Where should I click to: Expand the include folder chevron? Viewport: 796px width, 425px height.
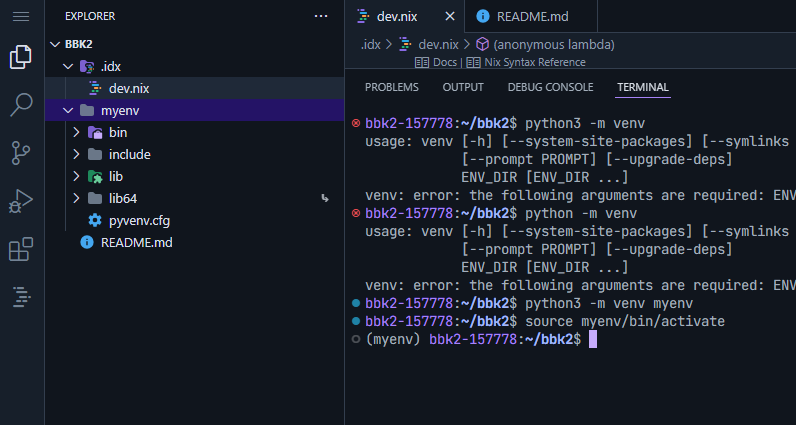tap(76, 154)
